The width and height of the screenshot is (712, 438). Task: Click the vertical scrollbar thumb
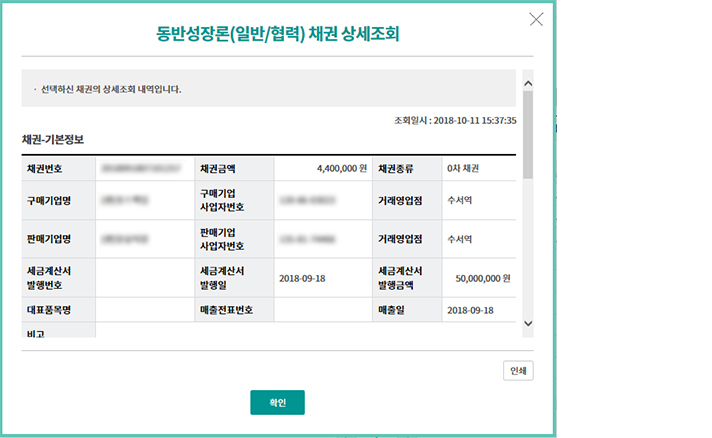click(x=528, y=135)
